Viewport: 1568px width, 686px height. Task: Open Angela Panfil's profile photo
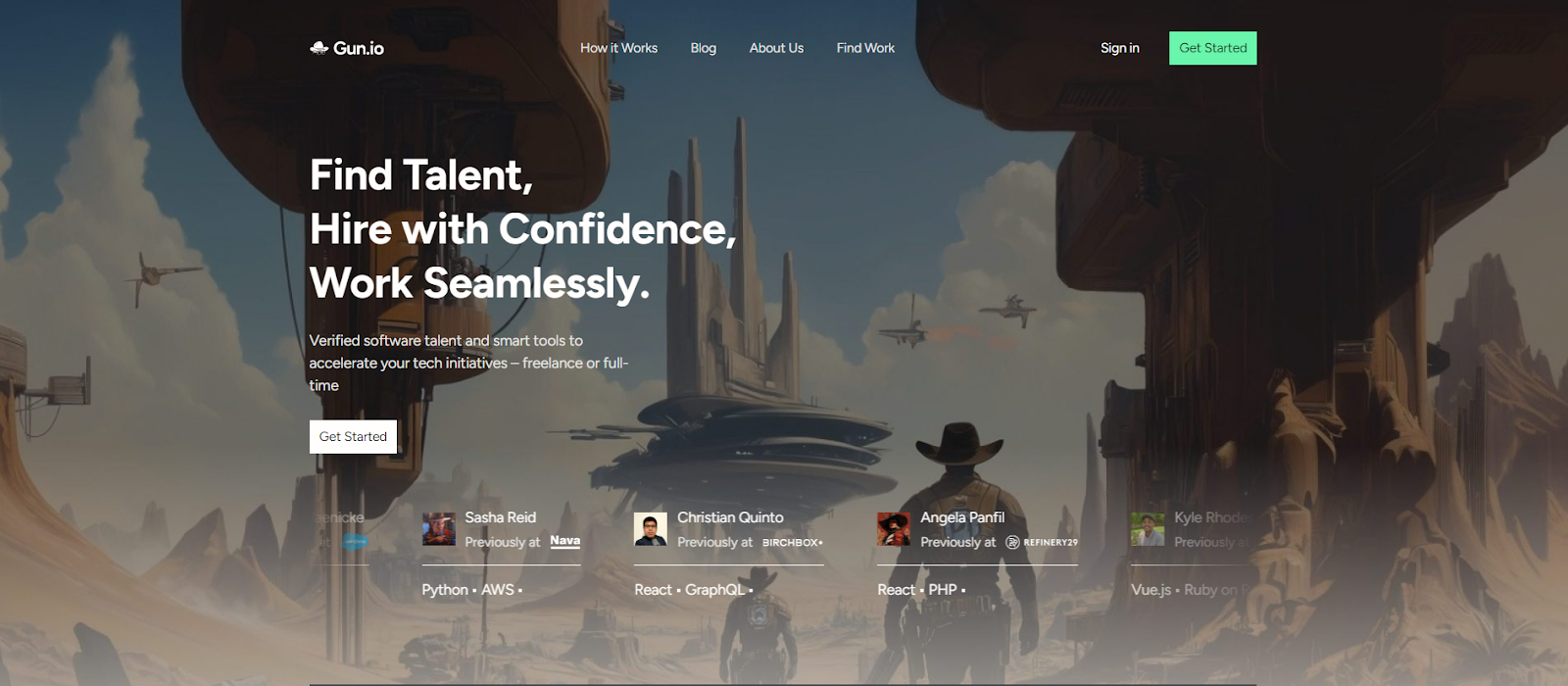pos(893,529)
